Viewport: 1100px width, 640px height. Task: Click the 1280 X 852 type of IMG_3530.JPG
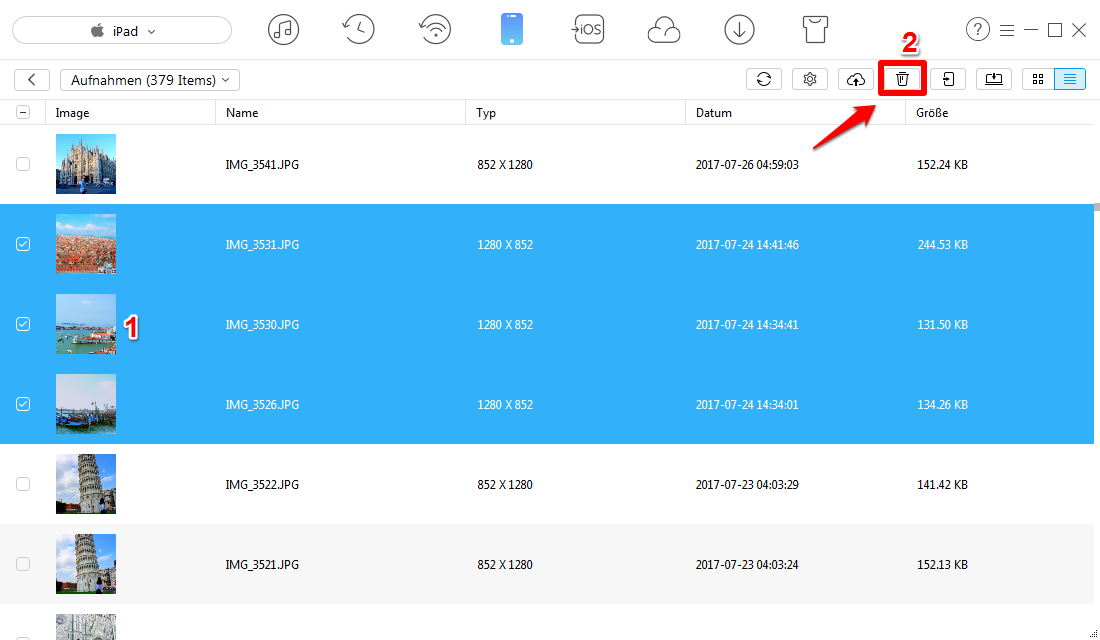pos(504,325)
